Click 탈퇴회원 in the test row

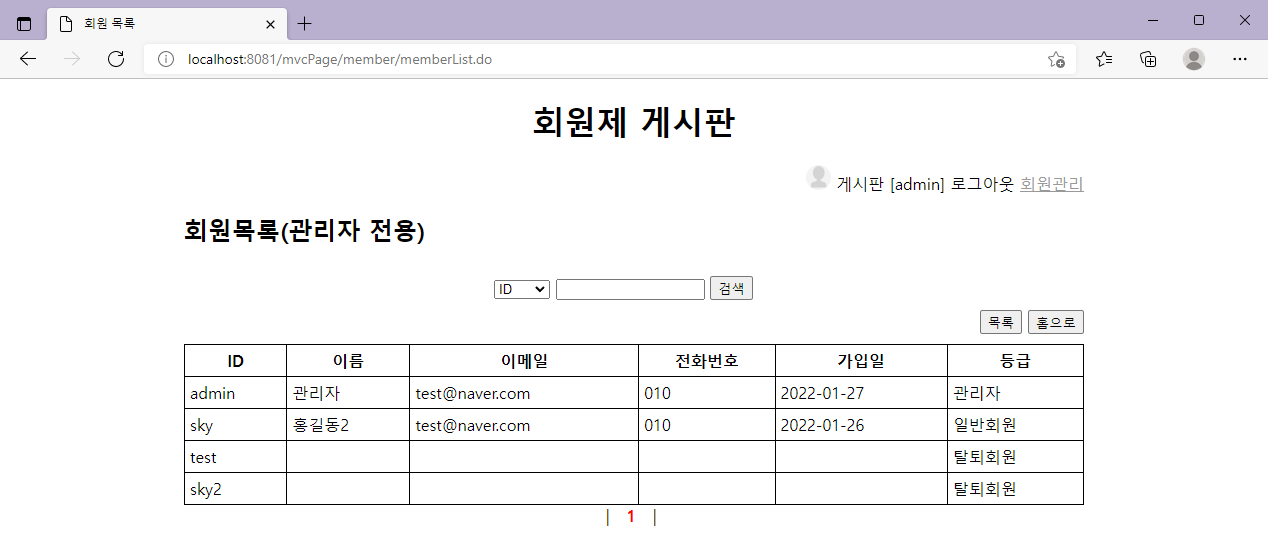click(1015, 457)
